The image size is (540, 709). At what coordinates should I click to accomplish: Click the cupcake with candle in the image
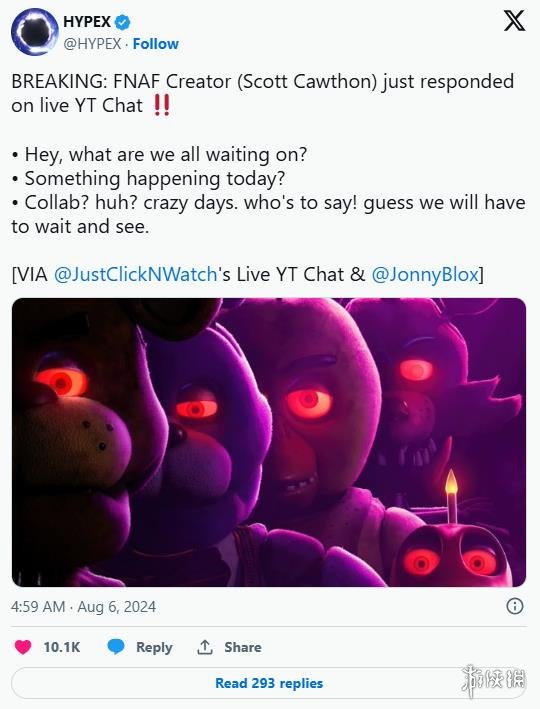coord(451,543)
